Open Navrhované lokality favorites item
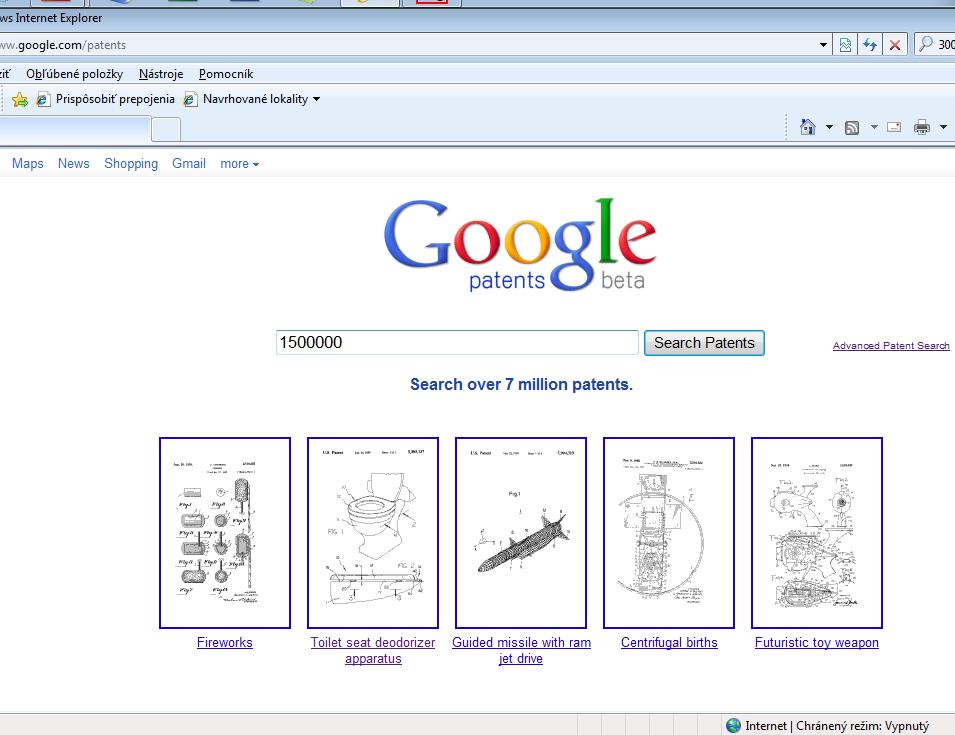 pyautogui.click(x=255, y=99)
